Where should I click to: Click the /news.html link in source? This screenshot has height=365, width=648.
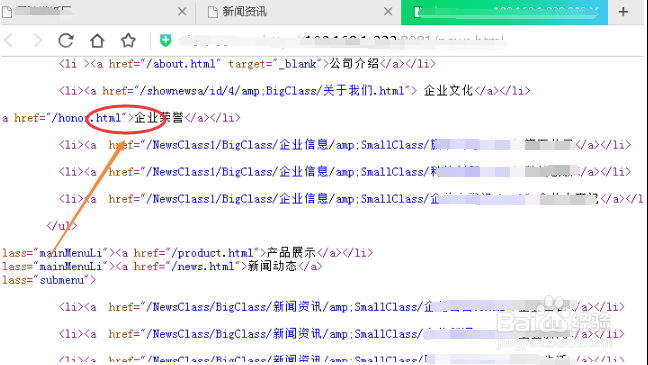[x=202, y=266]
